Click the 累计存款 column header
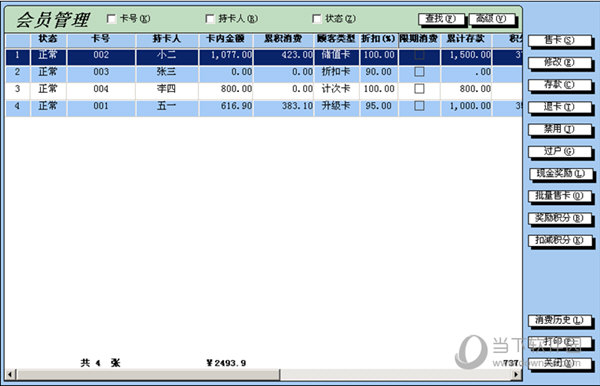The height and width of the screenshot is (386, 600). point(466,39)
